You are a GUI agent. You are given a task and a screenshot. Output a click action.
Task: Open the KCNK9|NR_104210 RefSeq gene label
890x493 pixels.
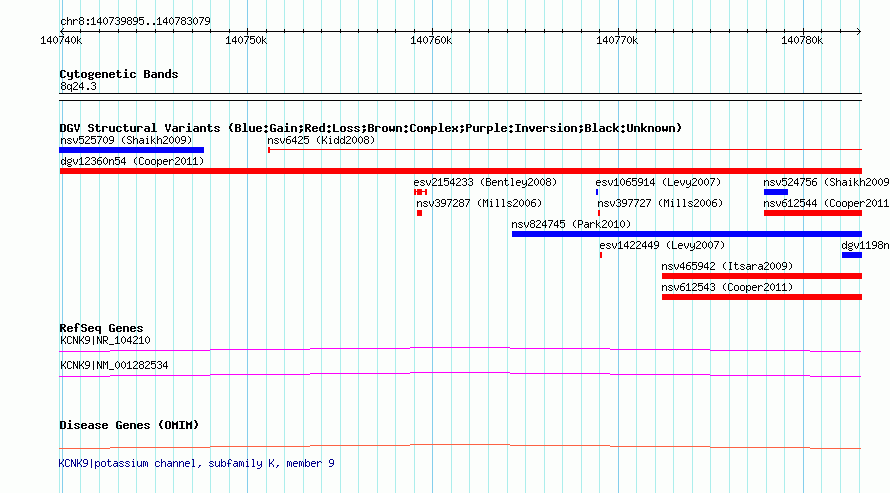coord(105,340)
